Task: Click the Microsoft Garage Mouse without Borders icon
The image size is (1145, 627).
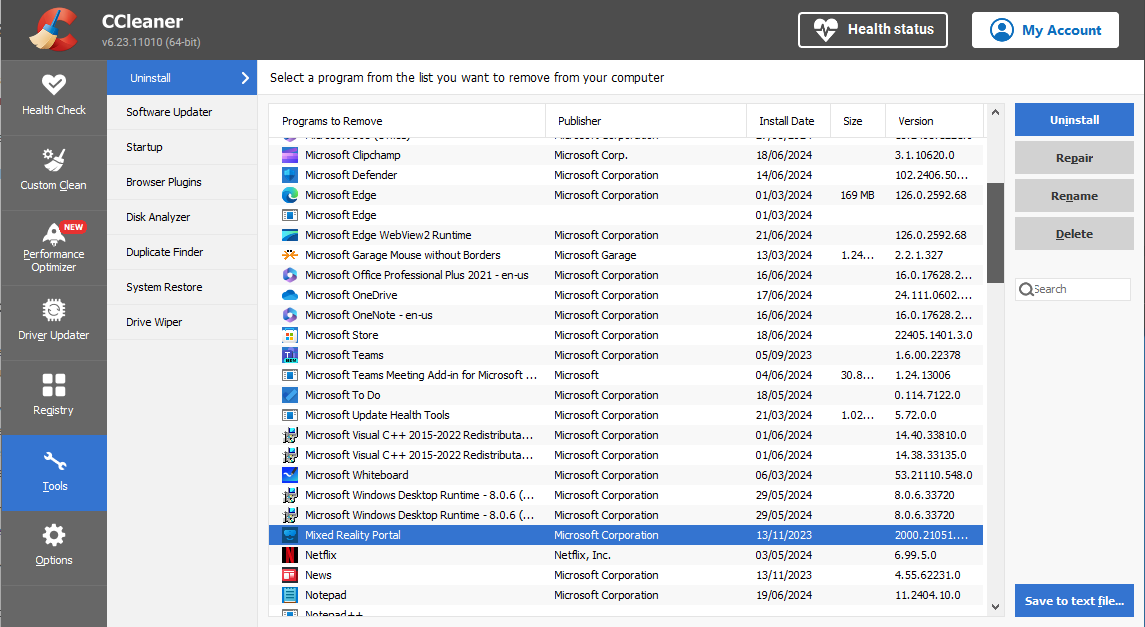Action: (x=290, y=255)
